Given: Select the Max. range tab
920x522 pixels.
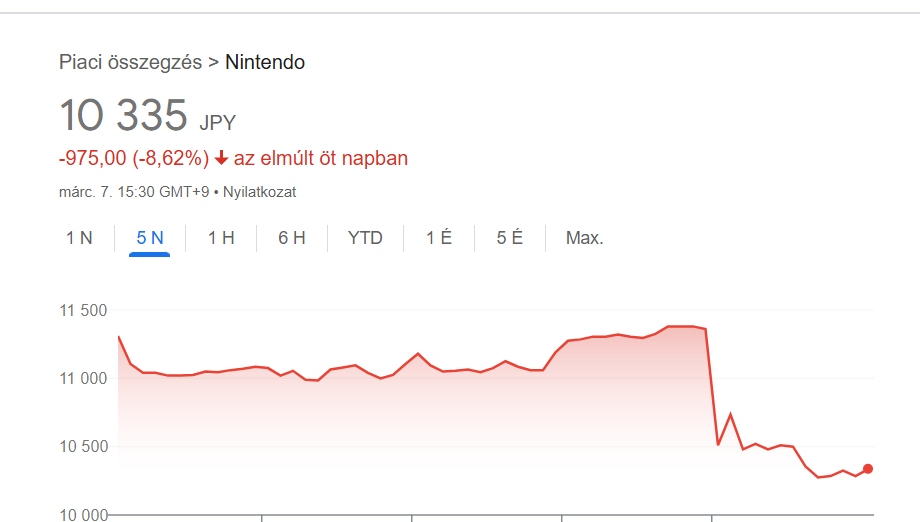Looking at the screenshot, I should 585,238.
